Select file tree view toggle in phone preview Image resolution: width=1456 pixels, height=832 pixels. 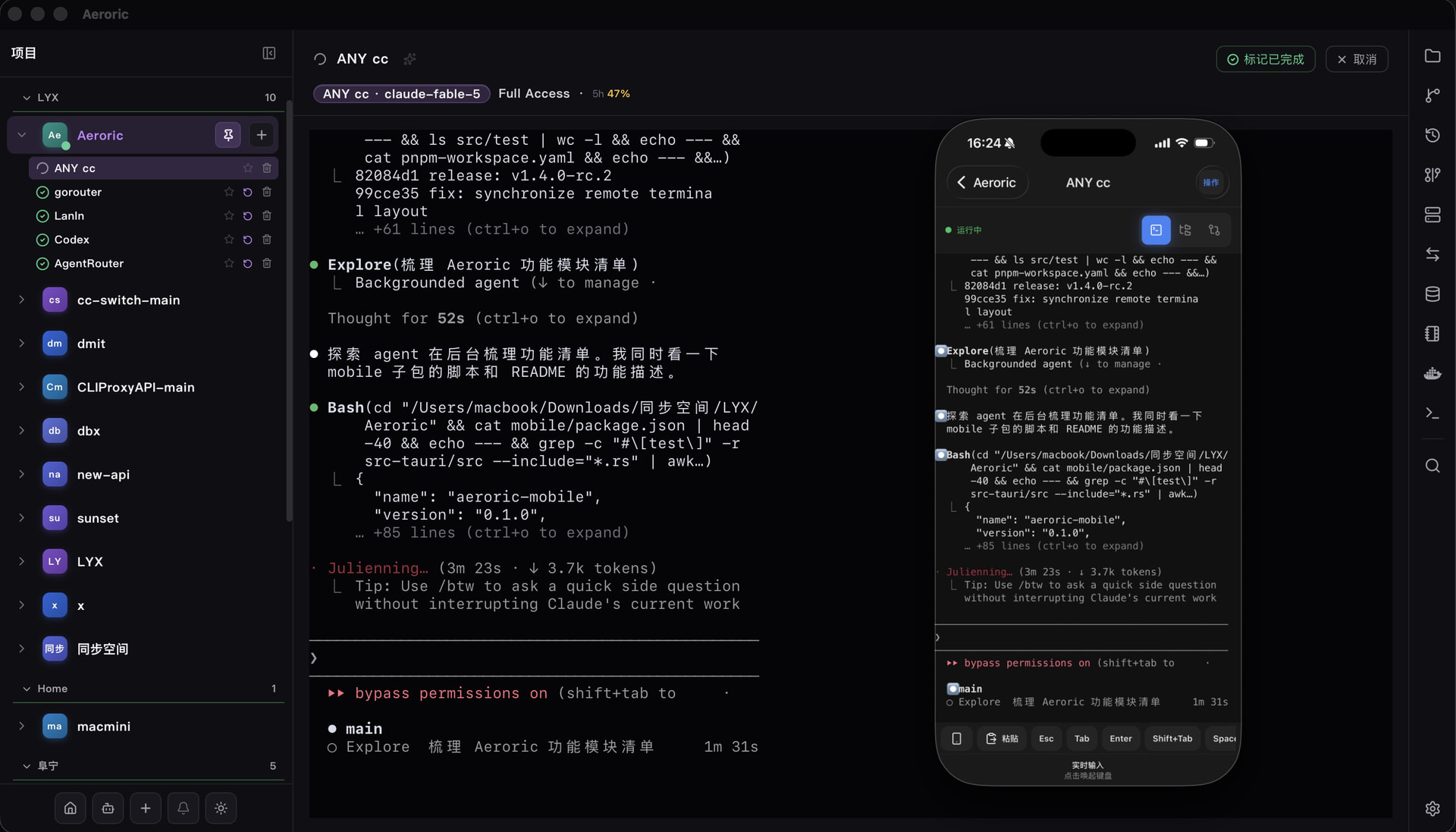(x=1185, y=230)
